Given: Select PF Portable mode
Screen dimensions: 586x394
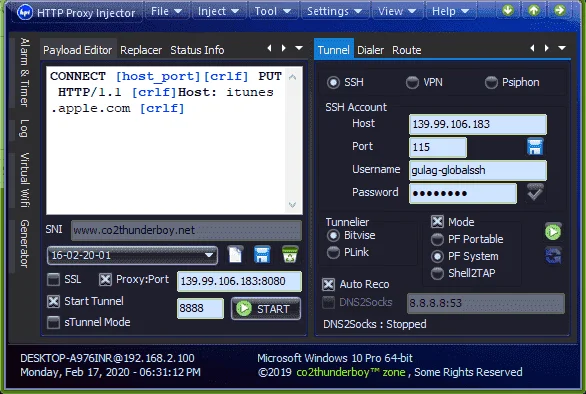Looking at the screenshot, I should (467, 239).
